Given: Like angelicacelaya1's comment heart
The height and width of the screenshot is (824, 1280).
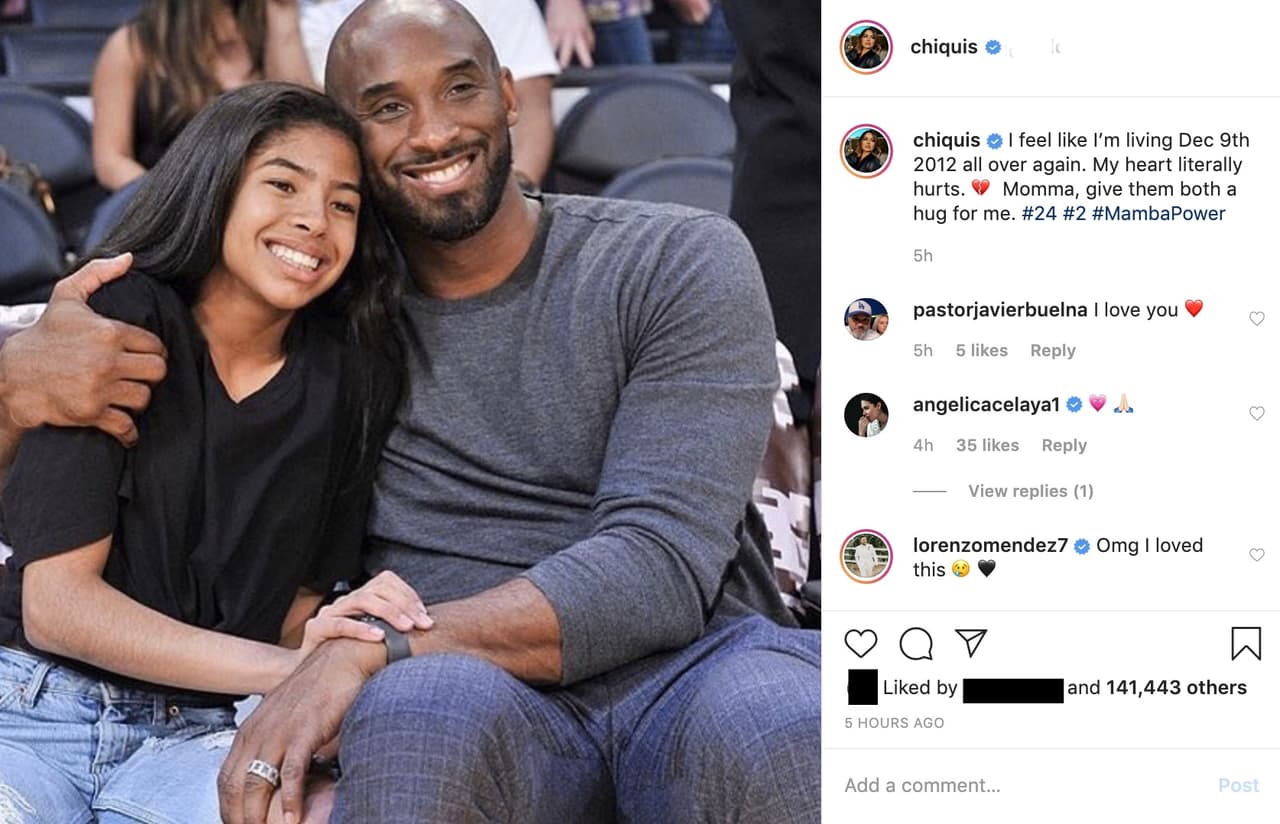Looking at the screenshot, I should [x=1257, y=413].
